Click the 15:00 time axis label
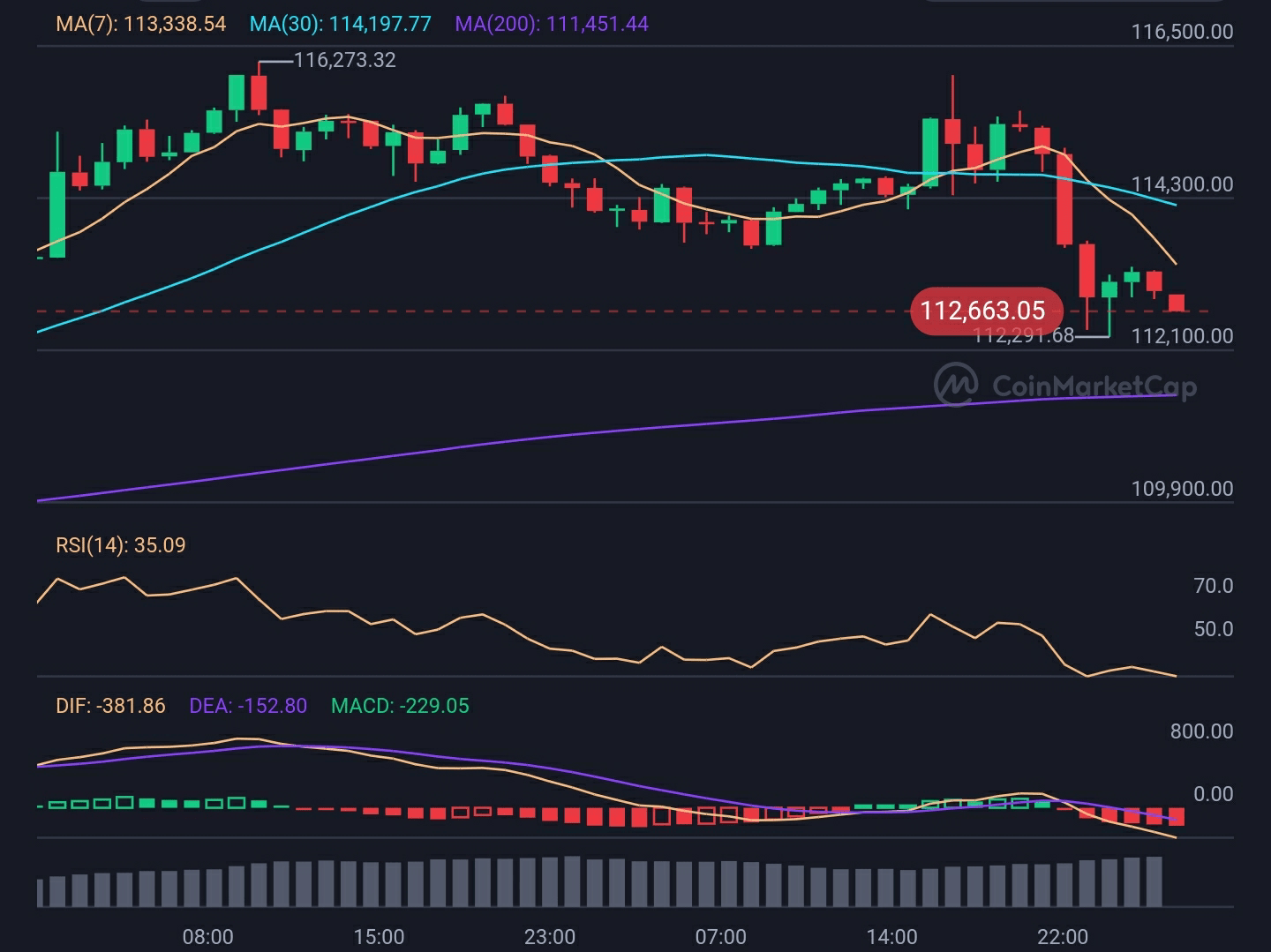 pyautogui.click(x=379, y=937)
